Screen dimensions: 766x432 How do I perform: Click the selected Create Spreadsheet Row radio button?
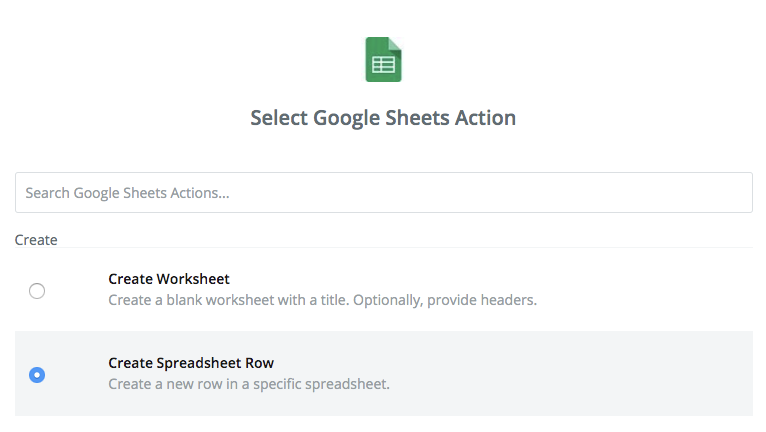click(37, 375)
